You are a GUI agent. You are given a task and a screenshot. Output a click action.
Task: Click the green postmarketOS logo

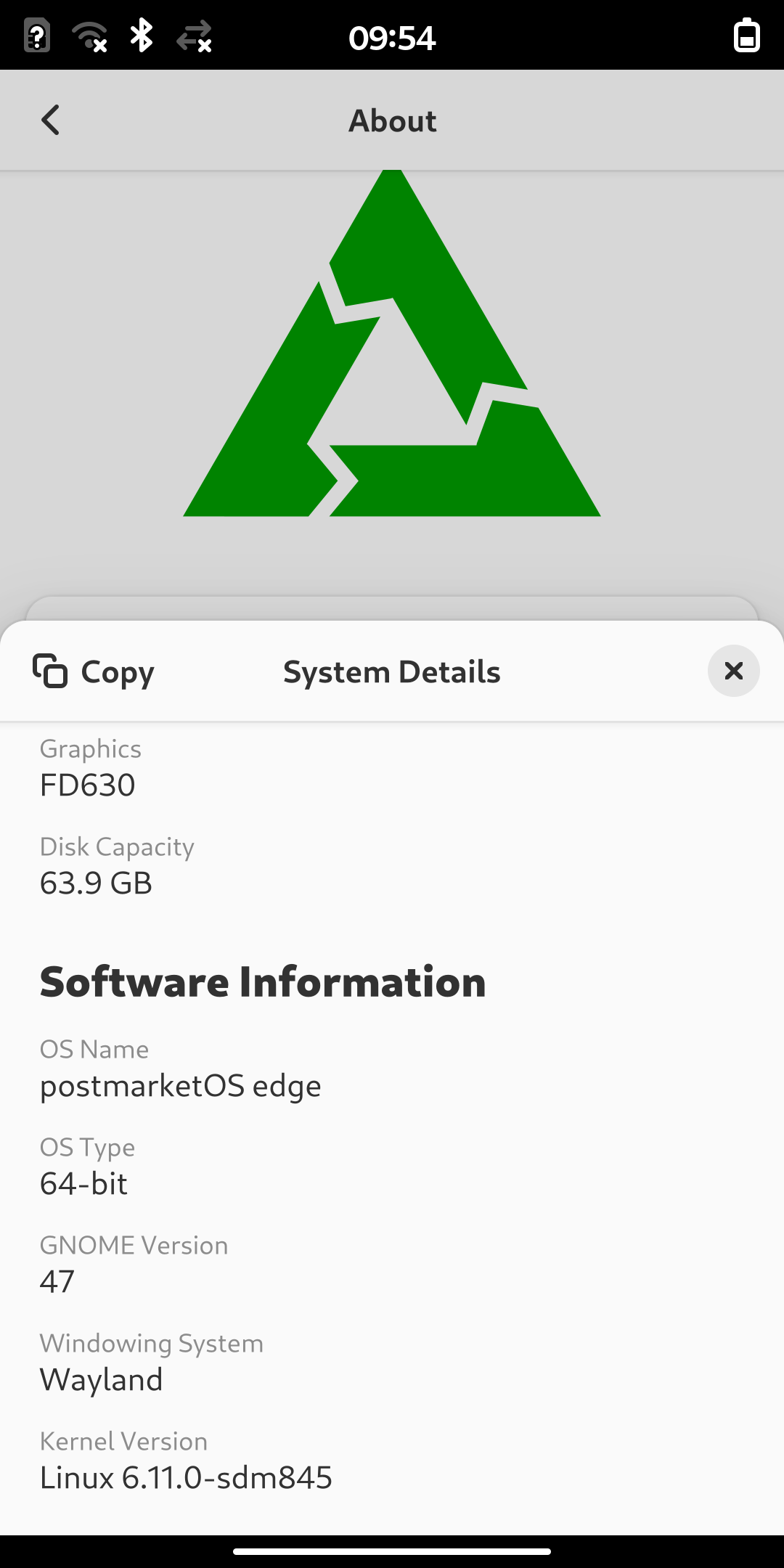click(392, 343)
